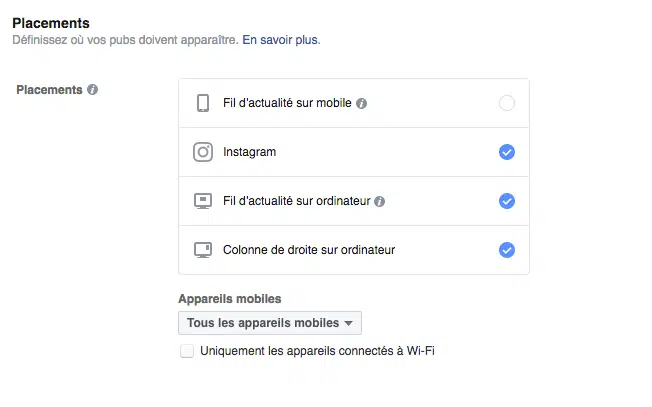Click the desktop news feed monitor icon
This screenshot has height=407, width=652.
click(203, 201)
